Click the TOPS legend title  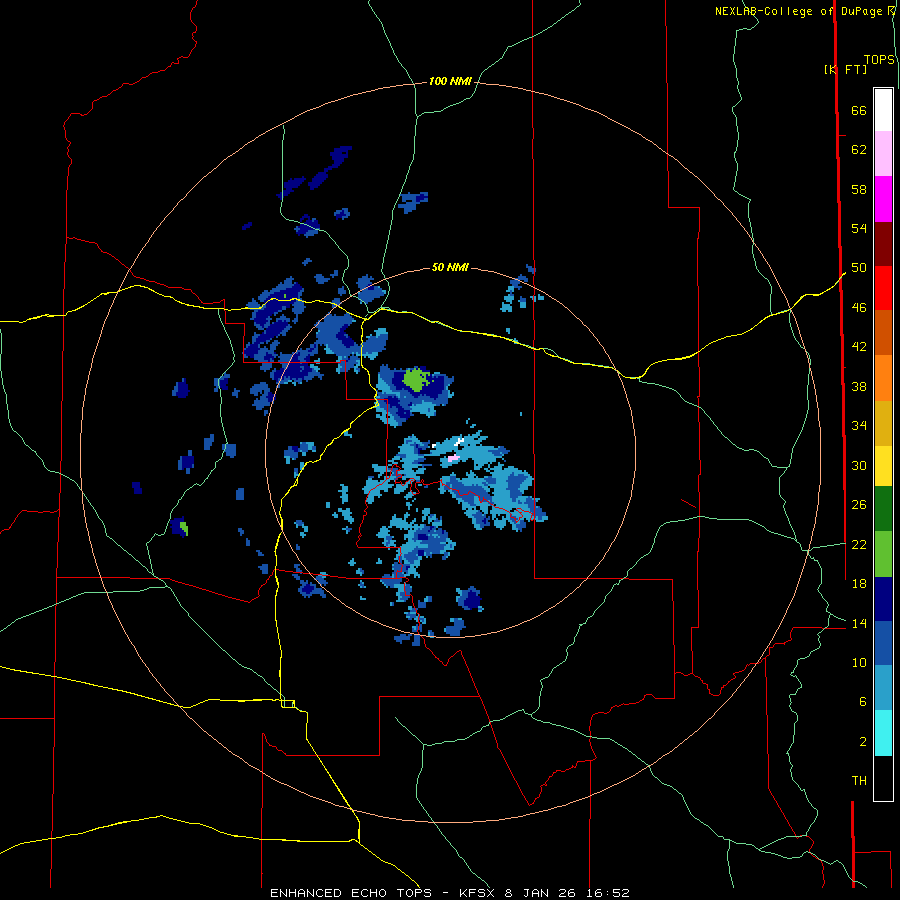(879, 59)
